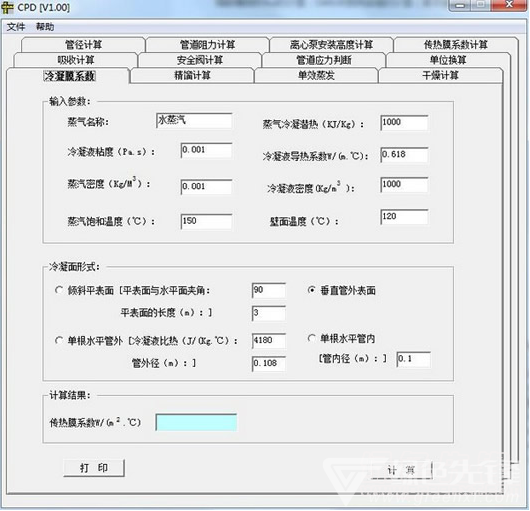Viewport: 530px width, 511px height.
Task: Switch to the 精馏计算 tab
Action: (x=192, y=75)
